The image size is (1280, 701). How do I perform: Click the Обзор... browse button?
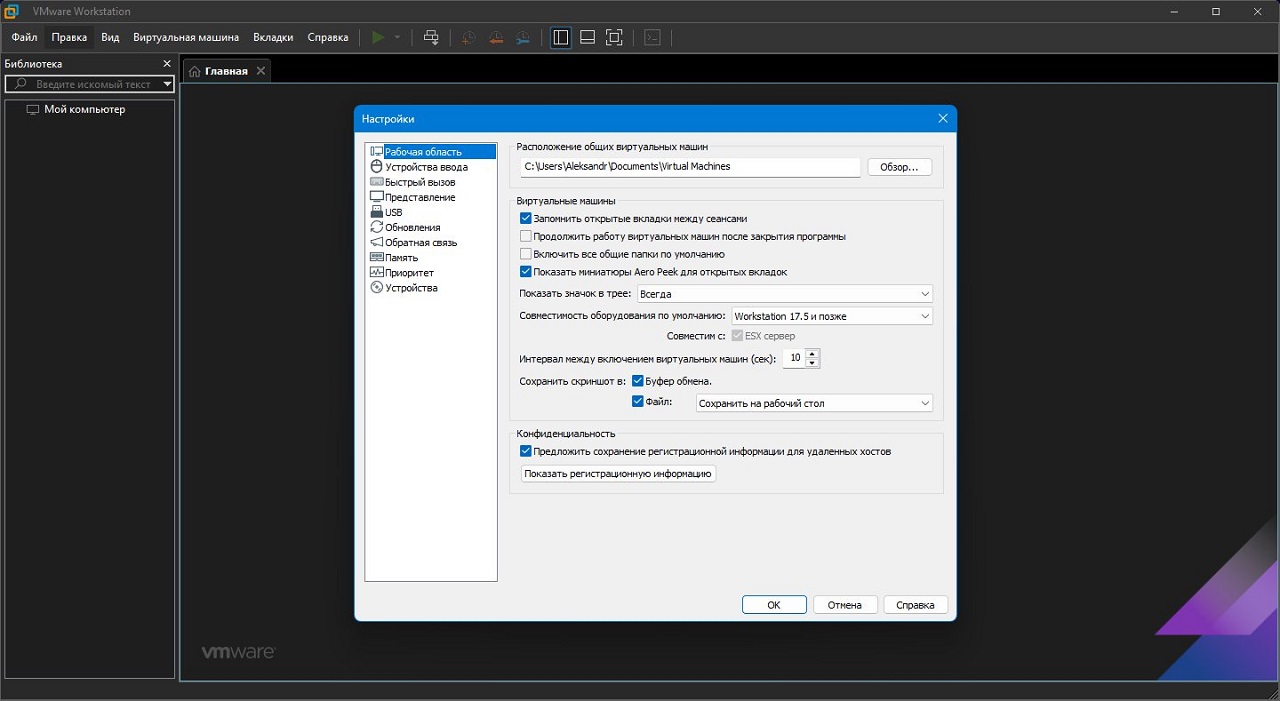(899, 167)
